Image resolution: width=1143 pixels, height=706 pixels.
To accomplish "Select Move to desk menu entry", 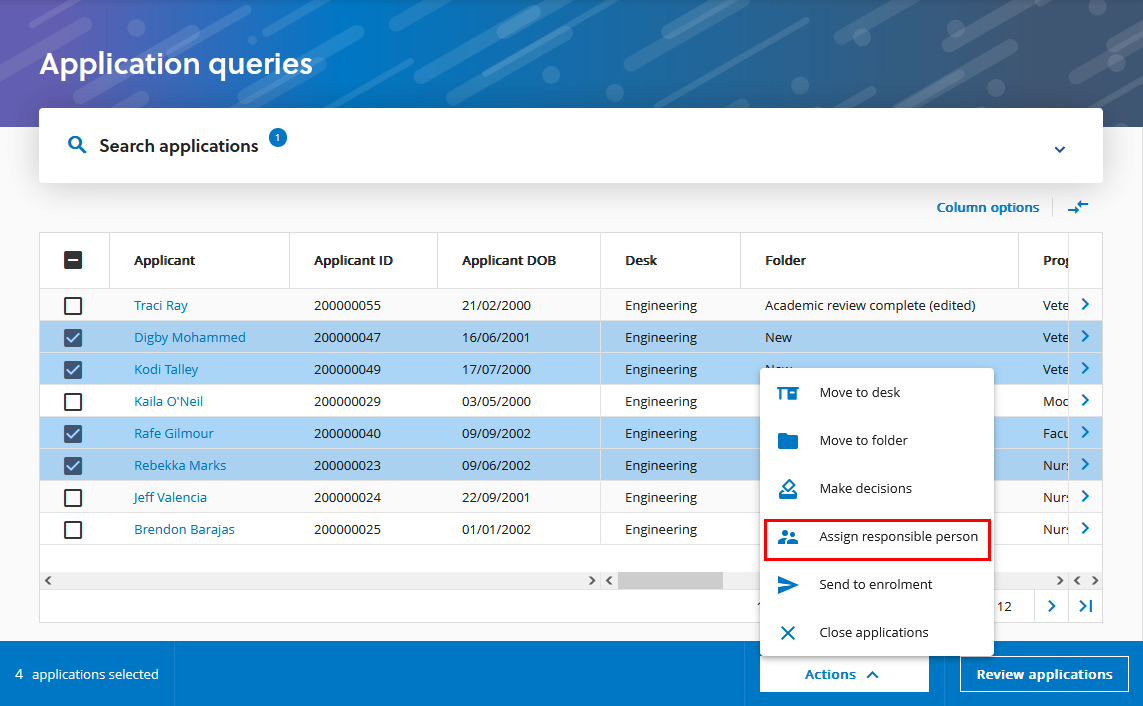I will [877, 393].
